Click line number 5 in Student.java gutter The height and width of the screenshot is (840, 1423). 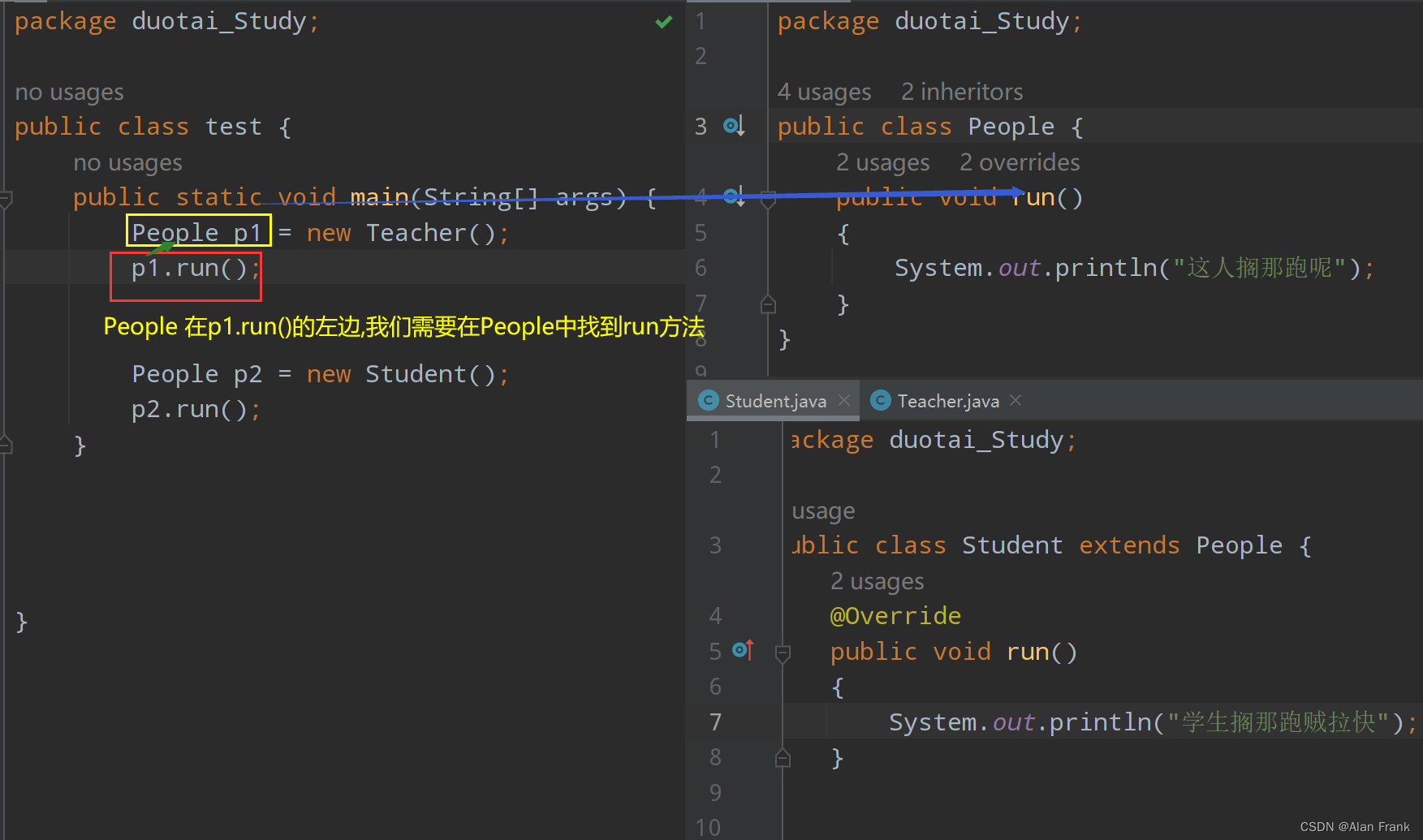tap(715, 651)
